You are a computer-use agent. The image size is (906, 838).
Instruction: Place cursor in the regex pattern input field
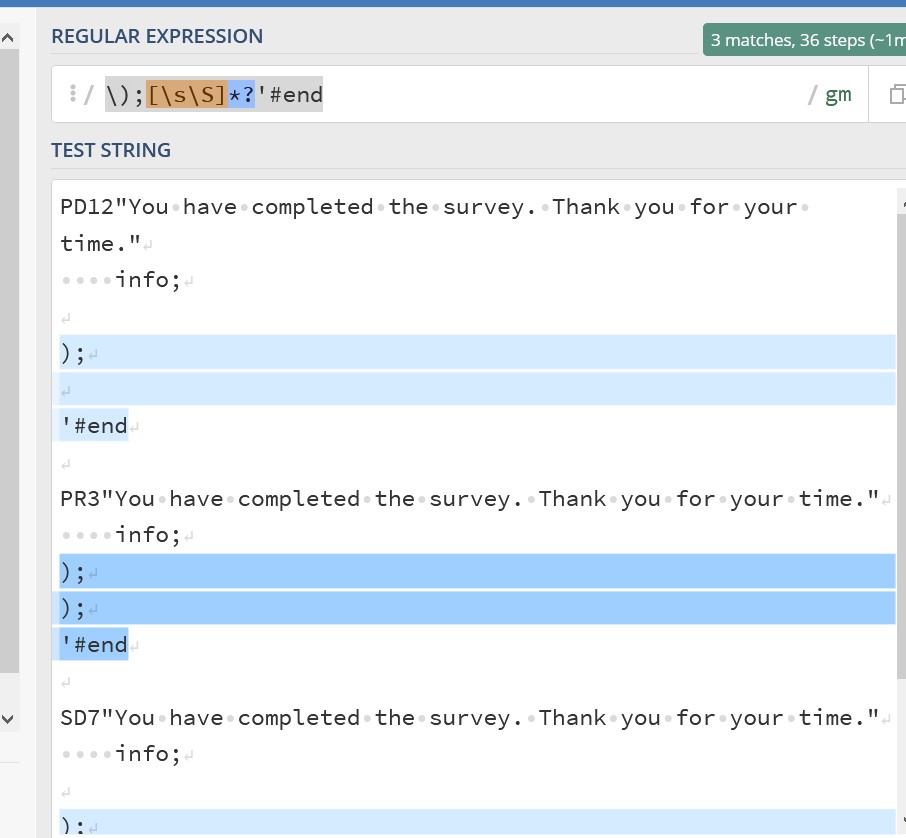500,94
